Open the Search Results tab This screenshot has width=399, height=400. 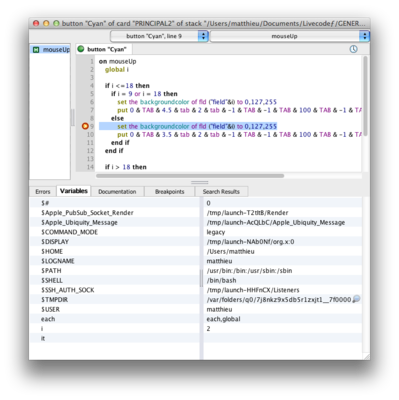(221, 192)
